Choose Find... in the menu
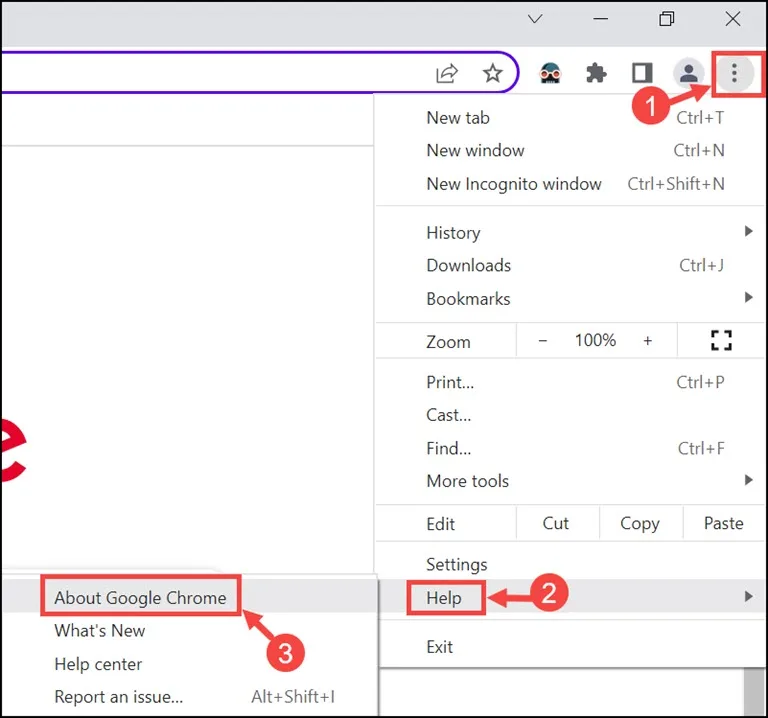 pyautogui.click(x=571, y=448)
